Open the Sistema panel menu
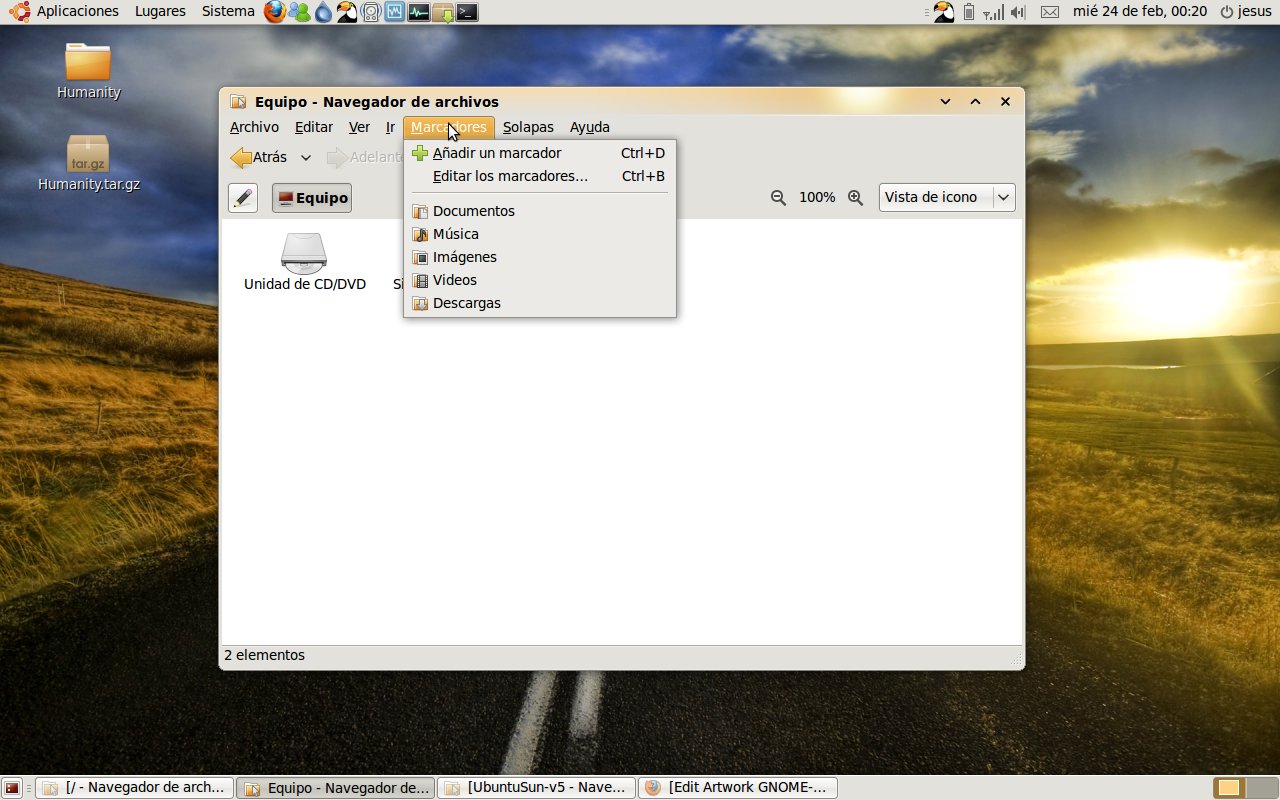Image resolution: width=1280 pixels, height=800 pixels. point(228,12)
